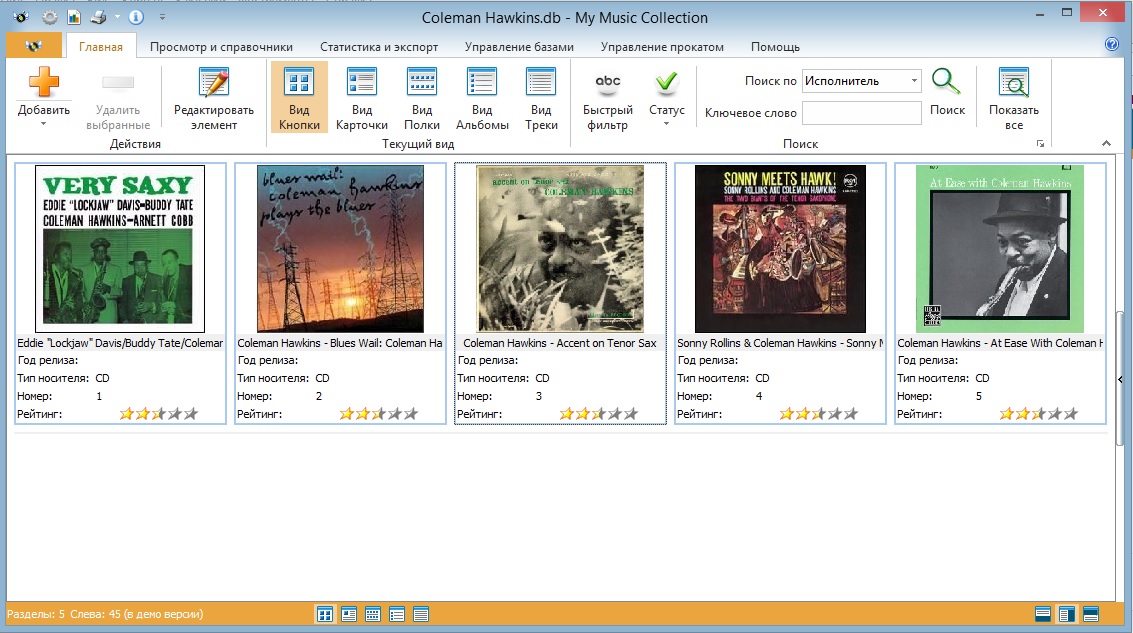
Task: Open the orange application menu button
Action: tap(33, 46)
